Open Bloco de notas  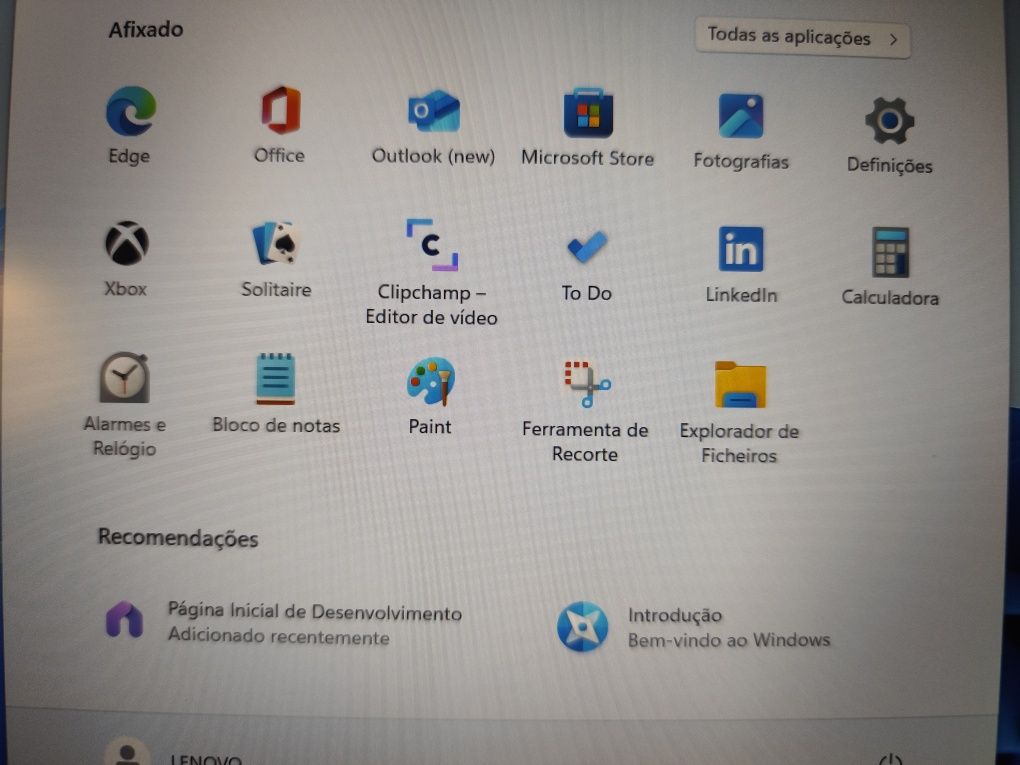click(x=276, y=379)
